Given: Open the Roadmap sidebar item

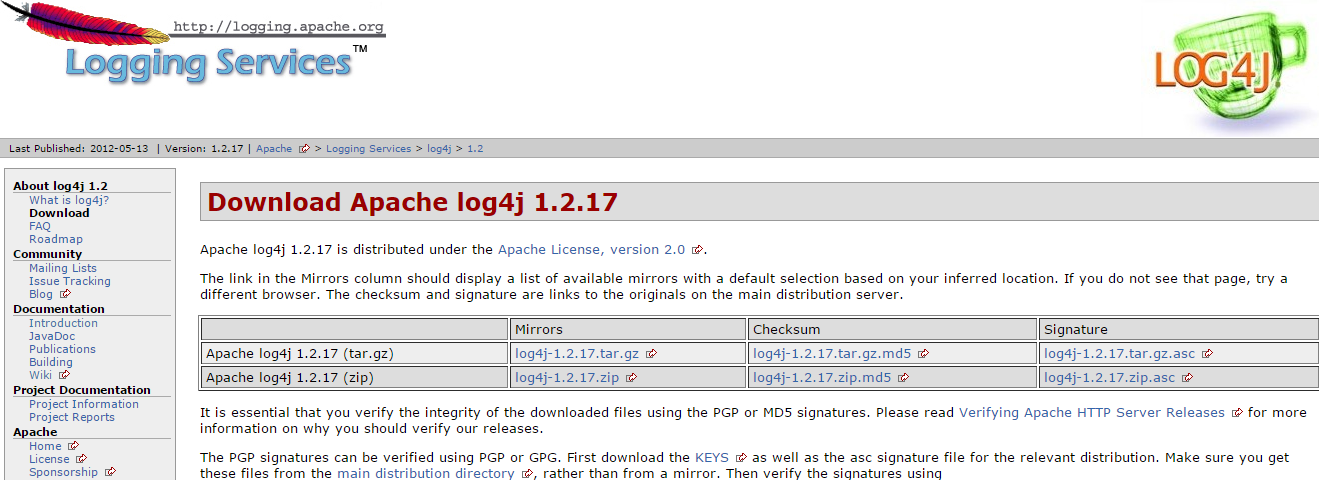Looking at the screenshot, I should tap(56, 239).
